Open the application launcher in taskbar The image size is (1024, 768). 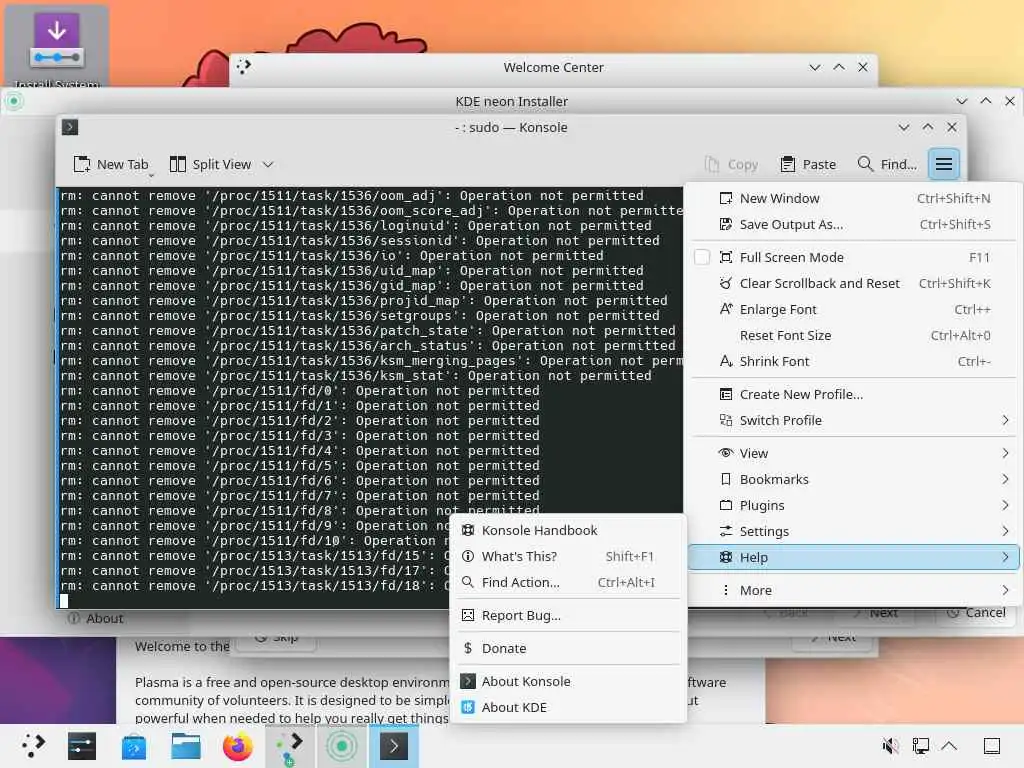click(x=32, y=746)
